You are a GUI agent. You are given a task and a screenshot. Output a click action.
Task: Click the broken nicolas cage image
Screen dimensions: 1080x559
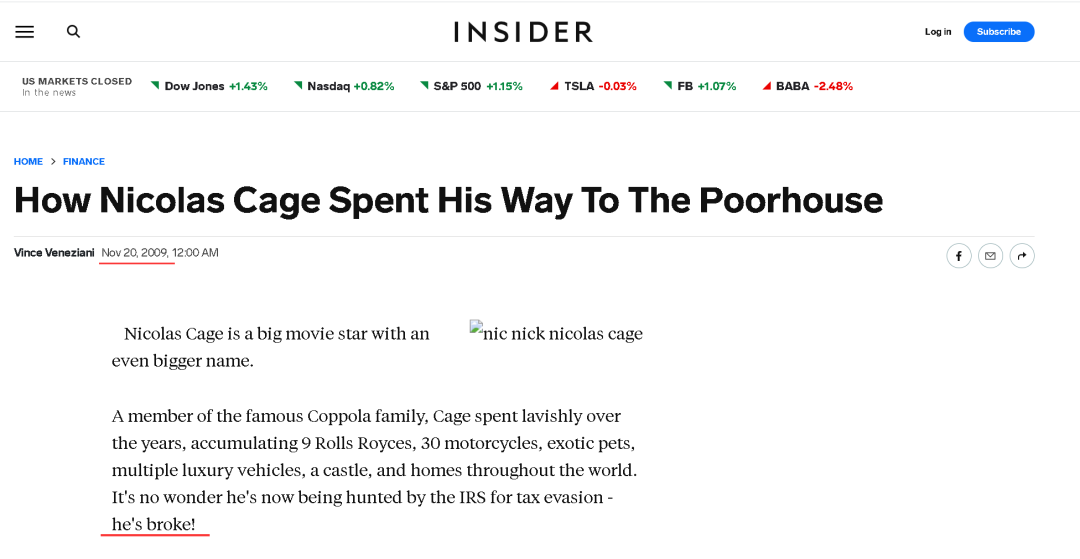pos(556,333)
